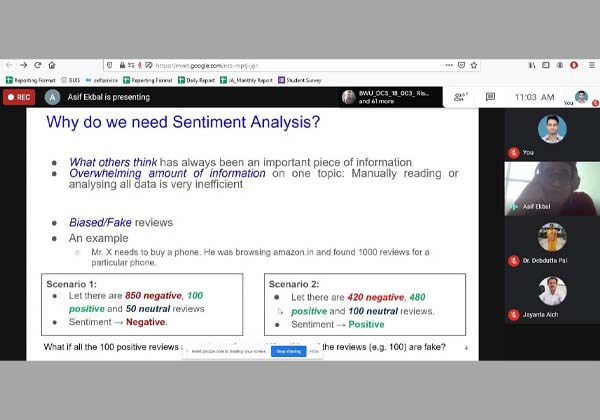
Task: Bookmark this page with the star
Action: pyautogui.click(x=474, y=65)
